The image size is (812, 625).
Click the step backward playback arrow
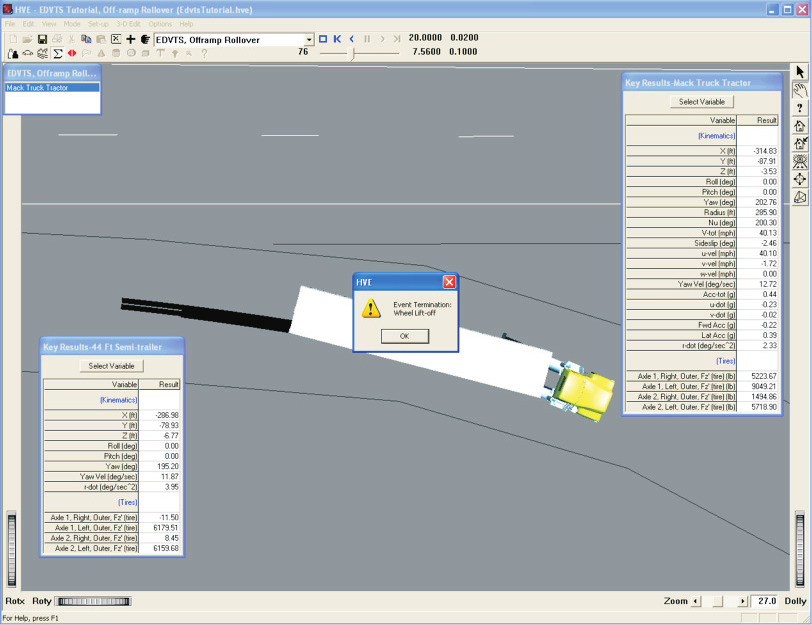pos(352,39)
